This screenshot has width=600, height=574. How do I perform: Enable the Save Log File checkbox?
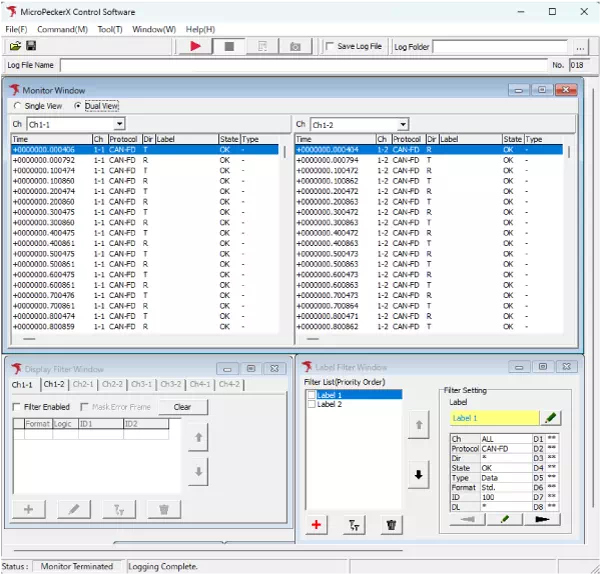pos(330,47)
